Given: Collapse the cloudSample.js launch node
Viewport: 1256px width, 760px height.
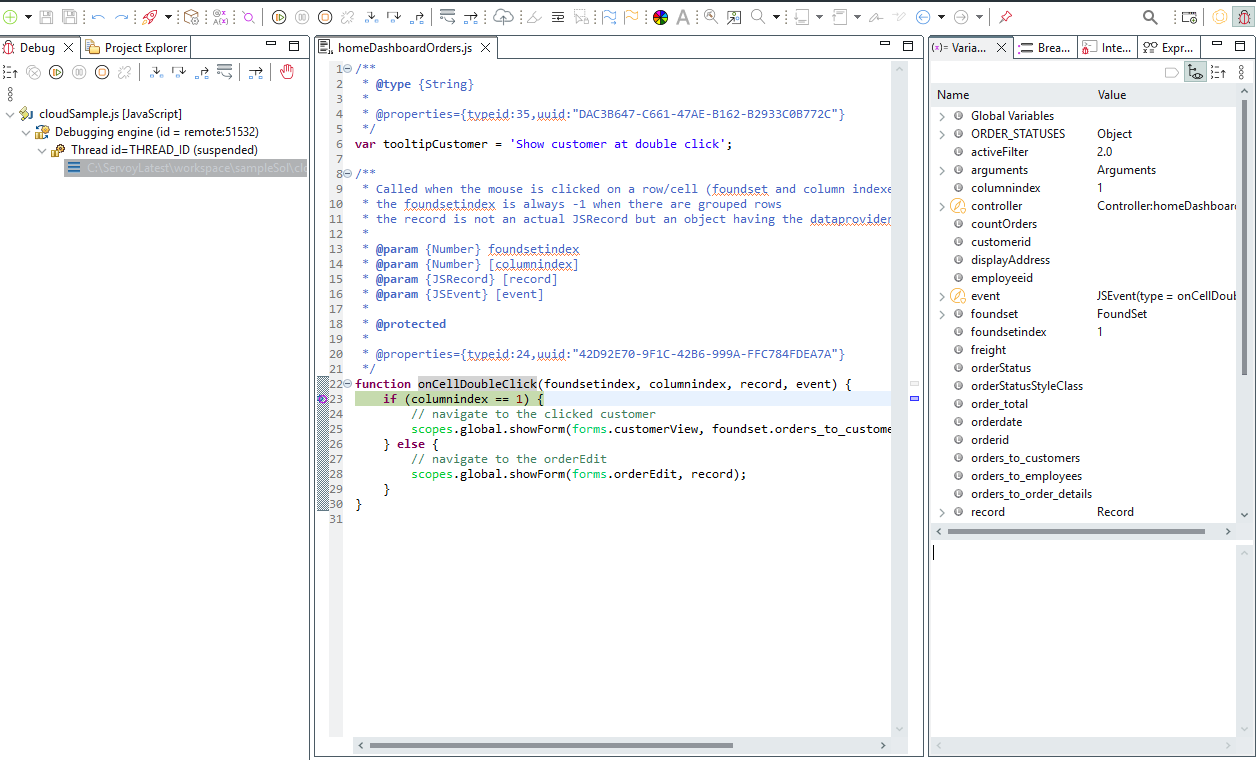Looking at the screenshot, I should coord(10,114).
